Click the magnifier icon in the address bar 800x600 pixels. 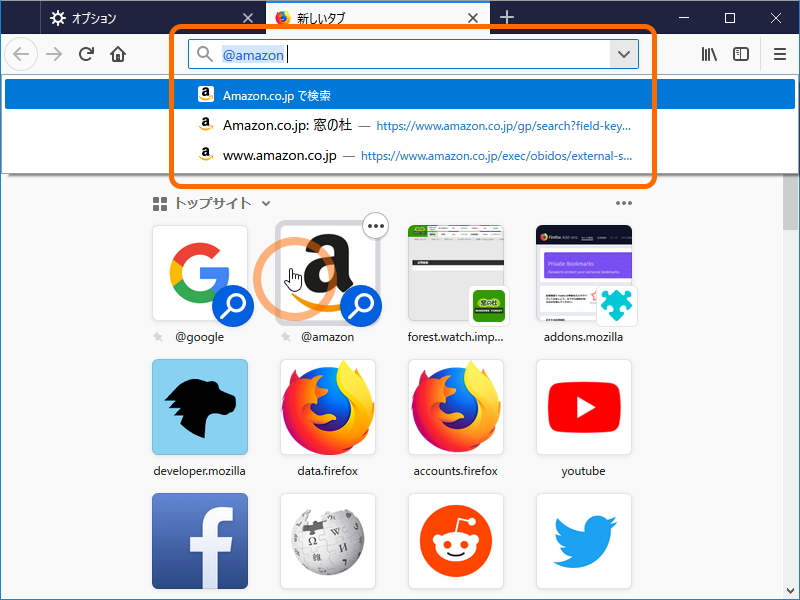click(x=202, y=54)
